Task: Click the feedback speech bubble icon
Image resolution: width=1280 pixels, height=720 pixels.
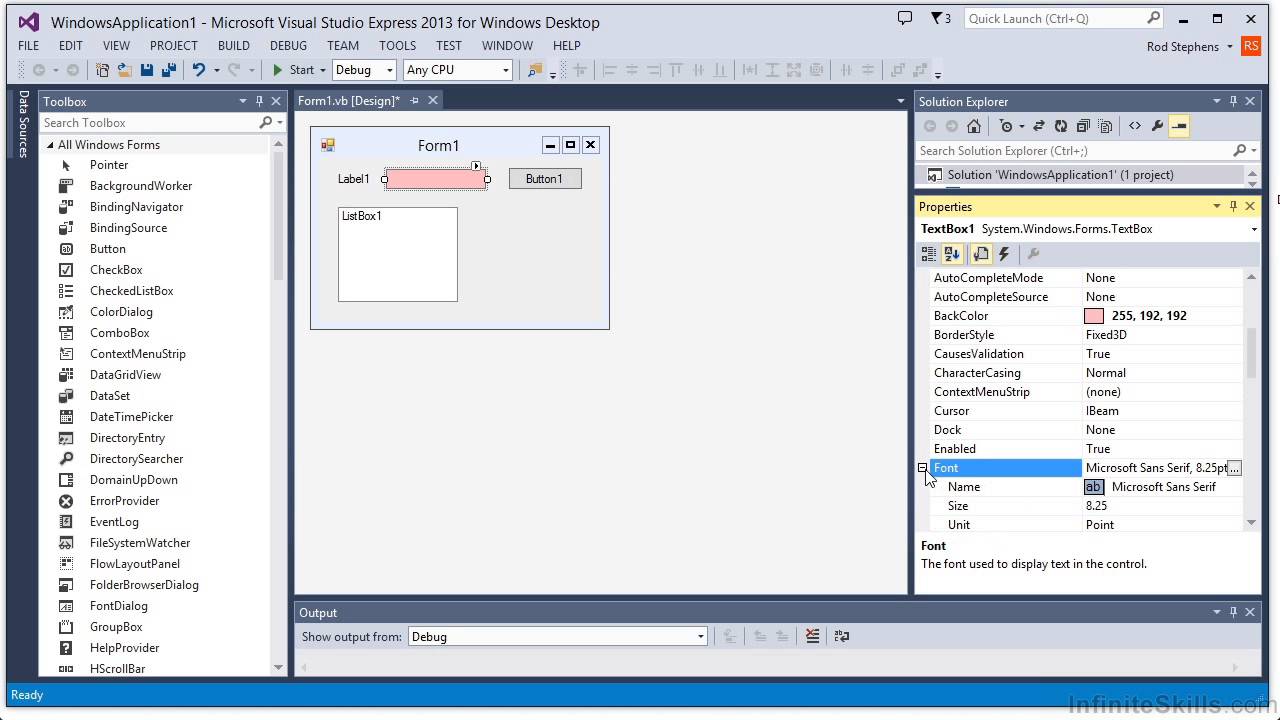Action: coord(905,18)
